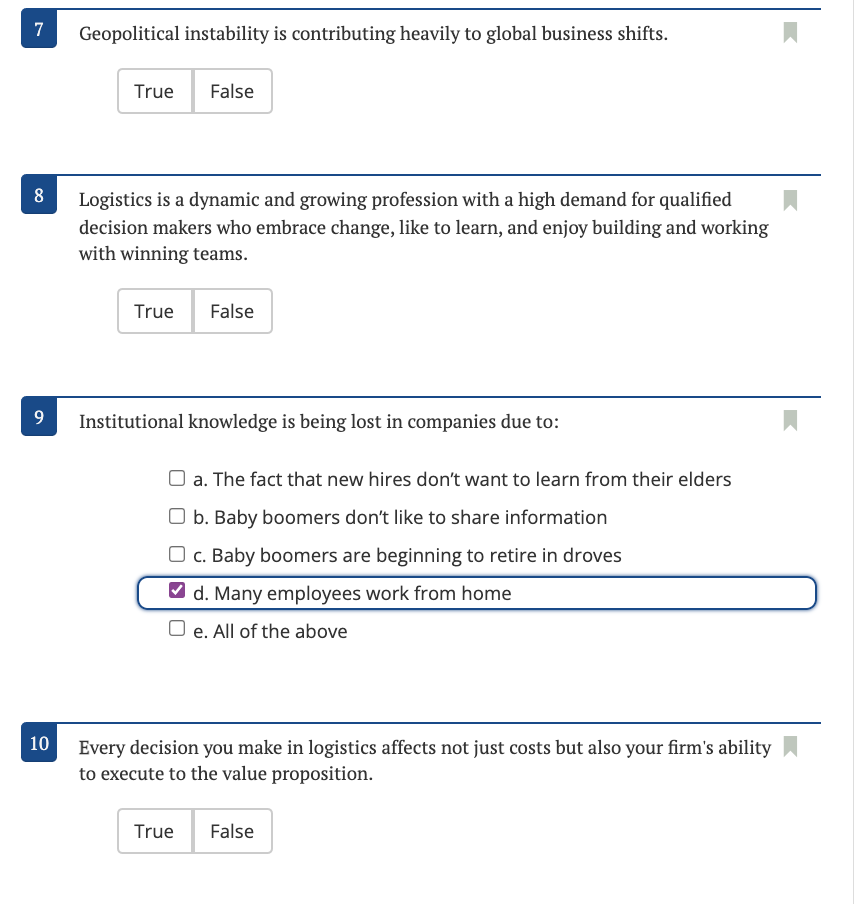The width and height of the screenshot is (854, 904).
Task: Bookmark question 9
Action: (790, 421)
